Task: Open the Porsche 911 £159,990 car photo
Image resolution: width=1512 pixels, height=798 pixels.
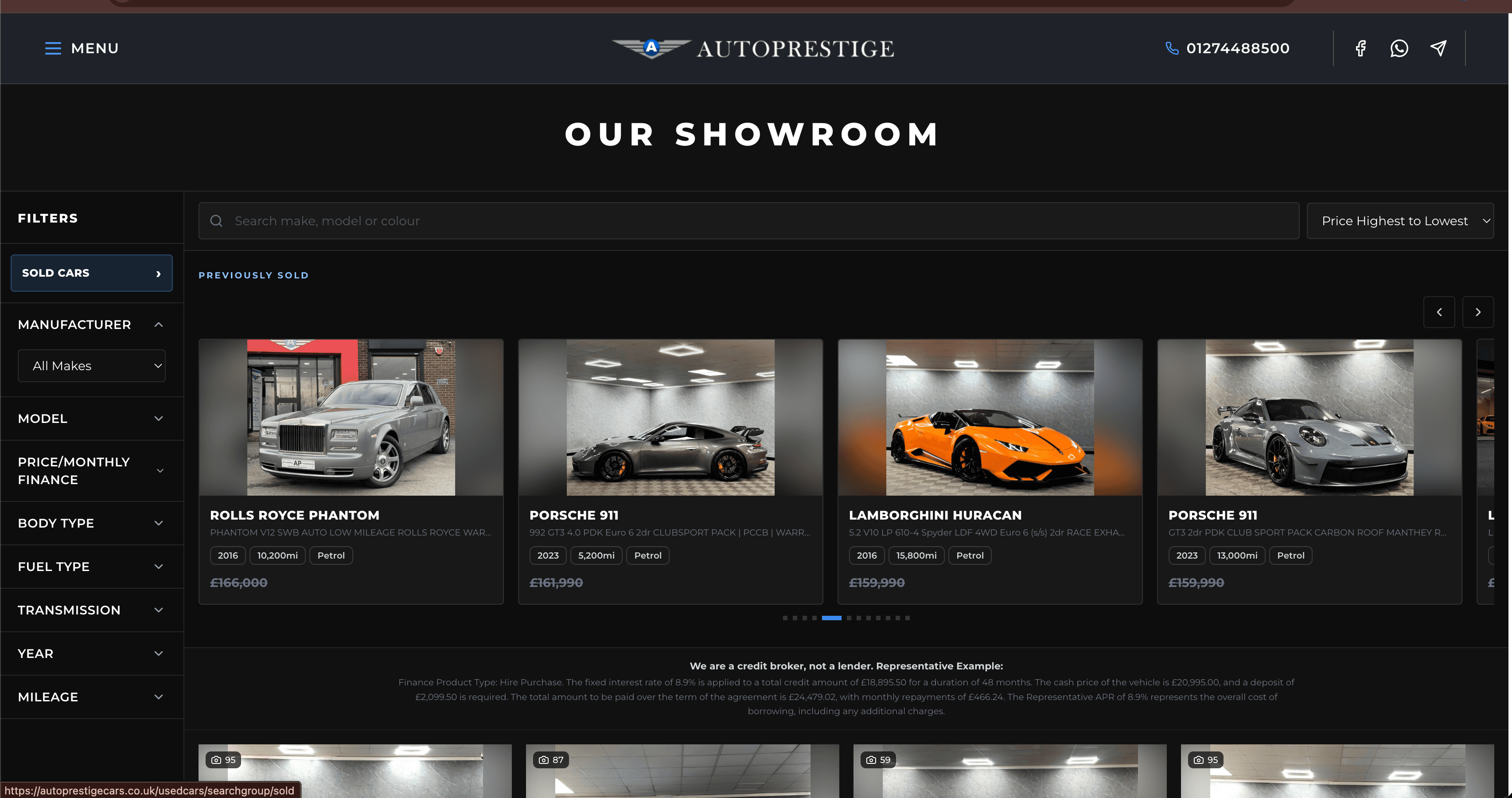Action: [1309, 418]
